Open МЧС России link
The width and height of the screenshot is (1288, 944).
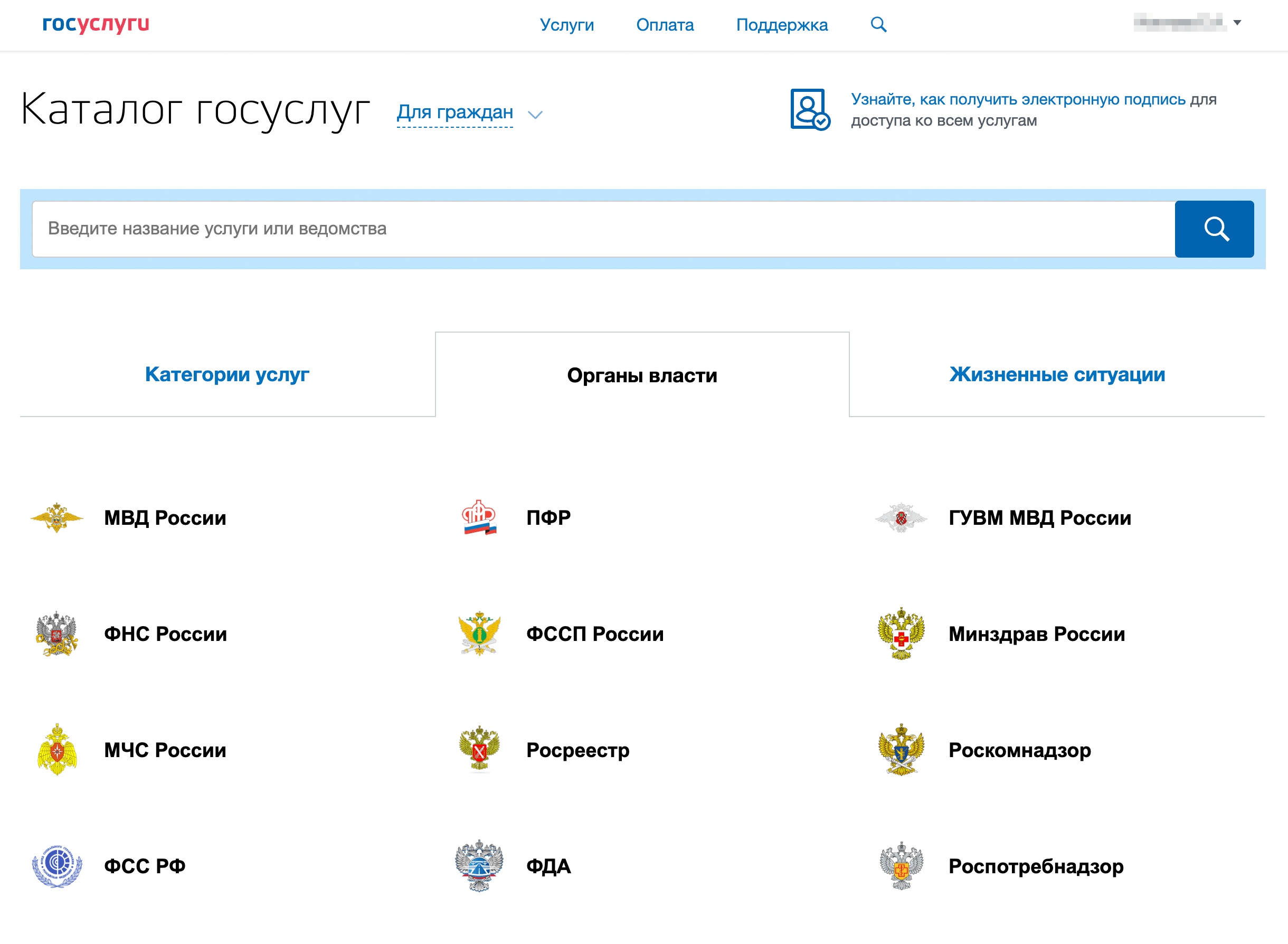pos(165,750)
